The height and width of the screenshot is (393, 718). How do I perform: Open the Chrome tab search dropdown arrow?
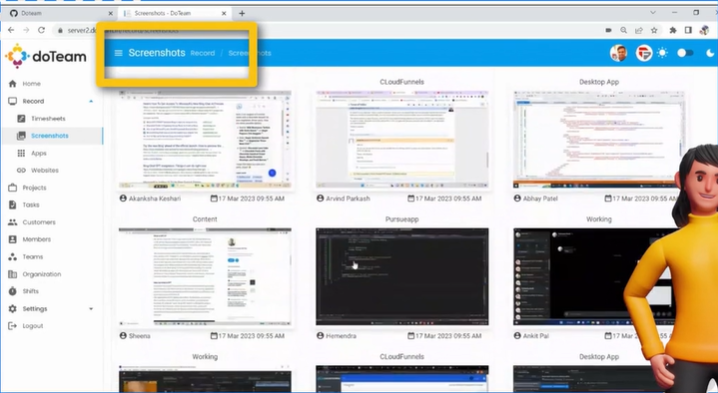(653, 13)
